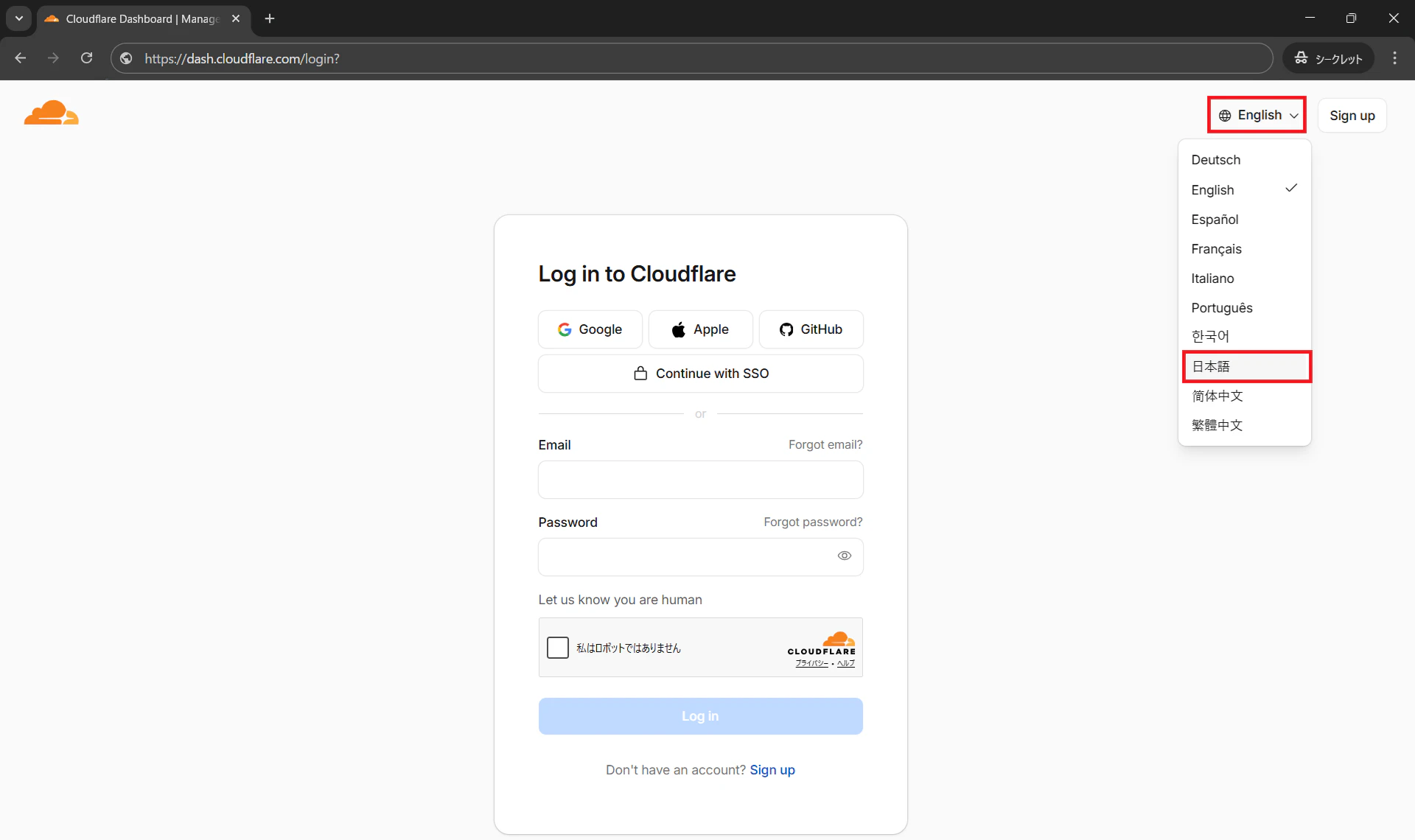Select 日本語 from the language menu
Screen dimensions: 1415x840
pyautogui.click(x=1246, y=366)
